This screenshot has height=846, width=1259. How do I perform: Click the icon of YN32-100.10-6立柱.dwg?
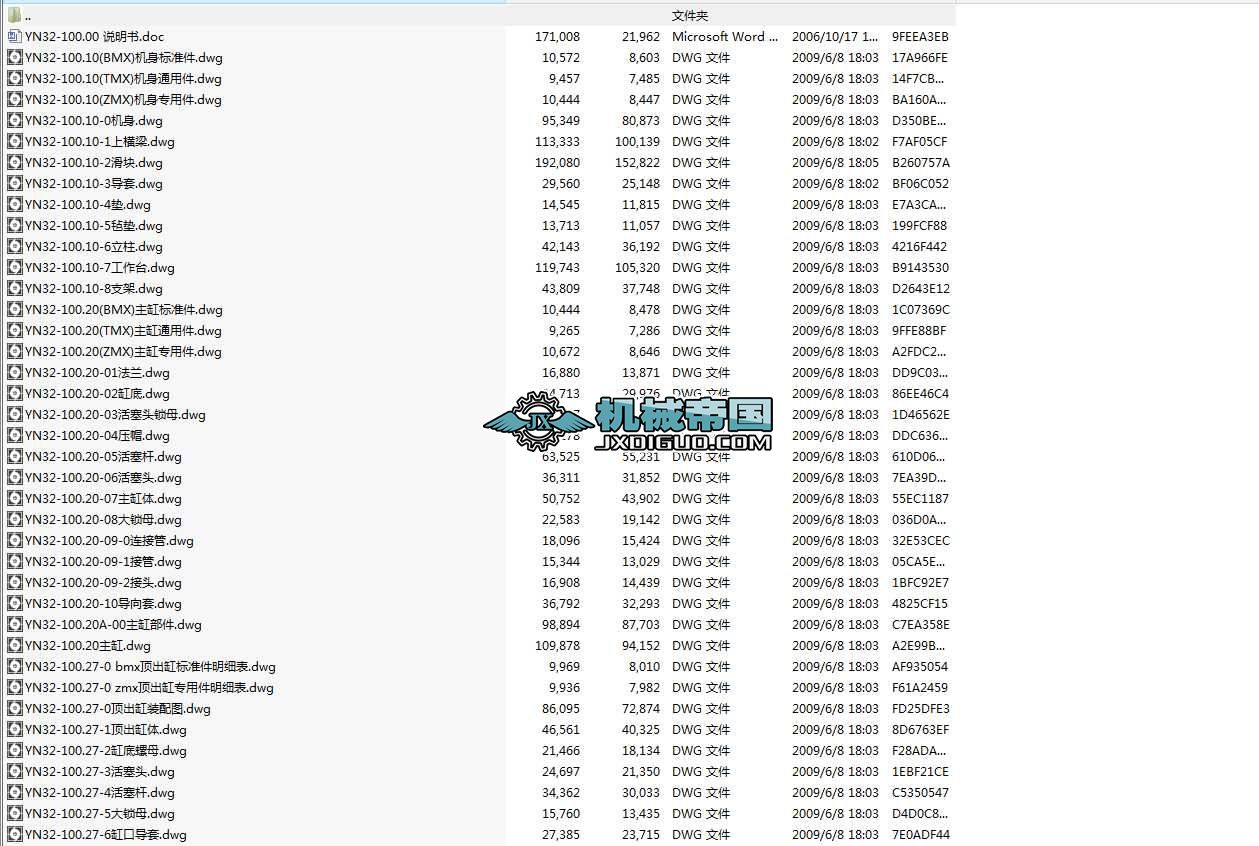(x=14, y=246)
